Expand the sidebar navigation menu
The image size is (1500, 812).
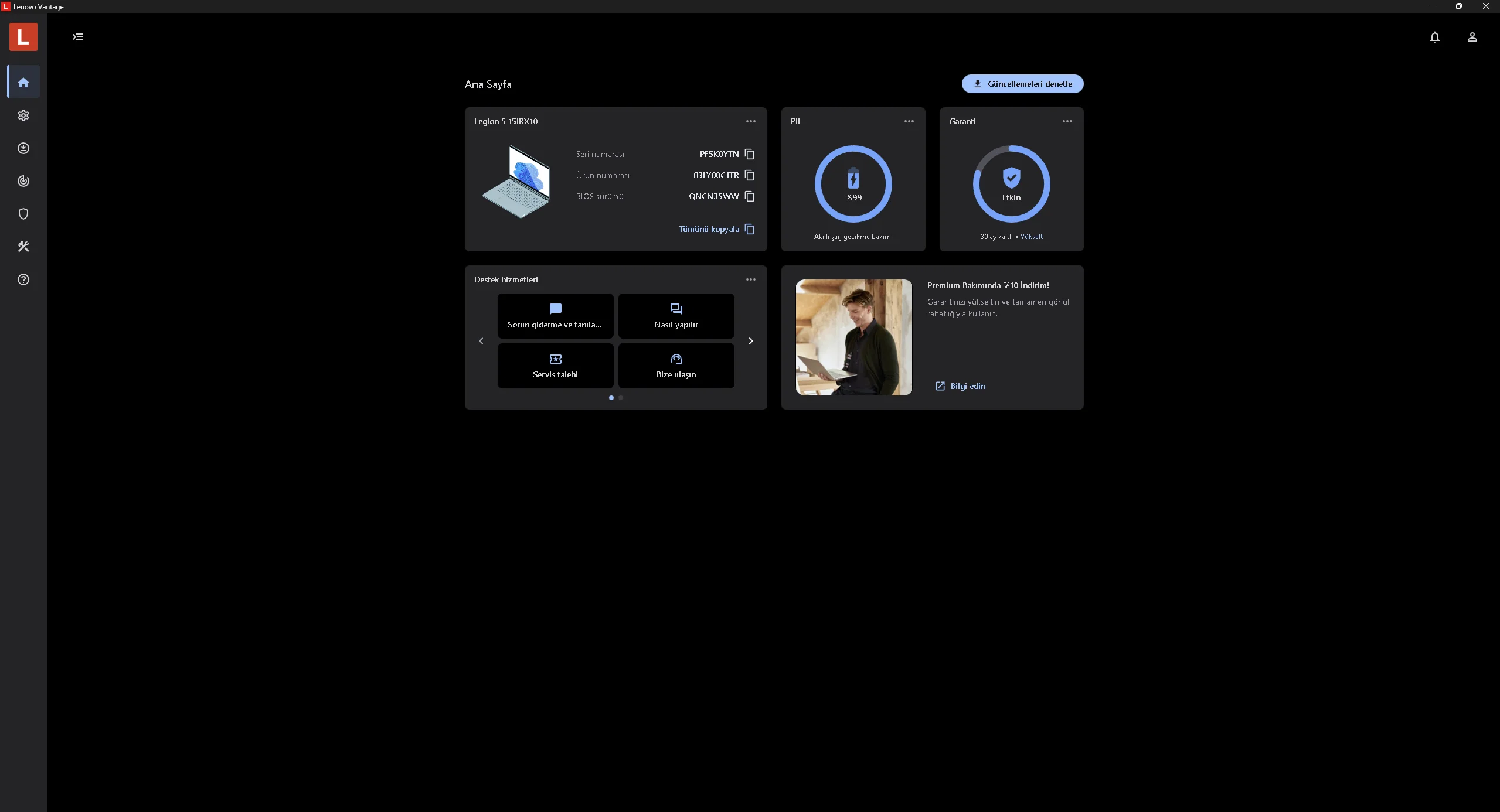click(x=78, y=37)
